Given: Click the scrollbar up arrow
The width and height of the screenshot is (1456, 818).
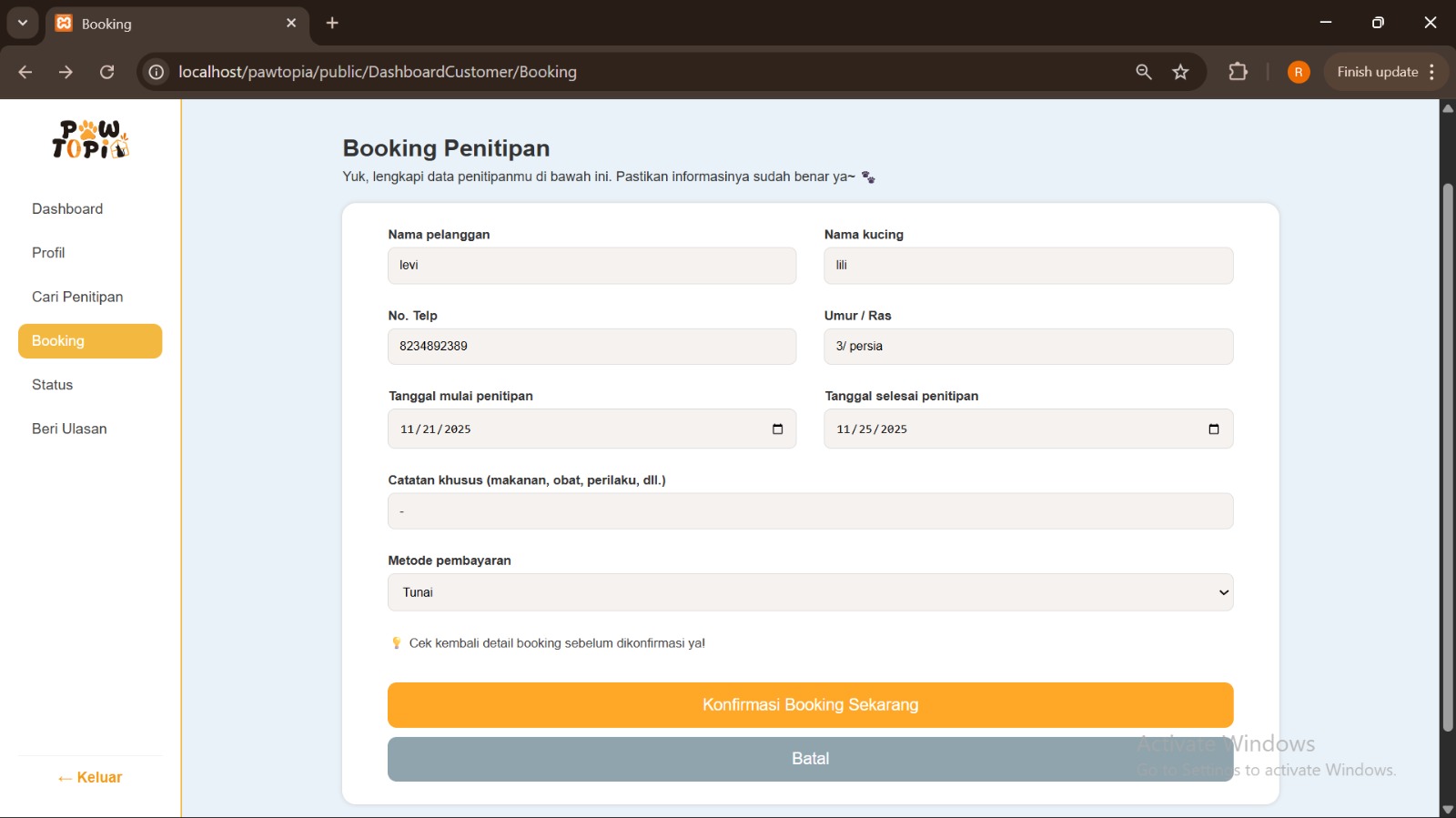Looking at the screenshot, I should [1448, 108].
